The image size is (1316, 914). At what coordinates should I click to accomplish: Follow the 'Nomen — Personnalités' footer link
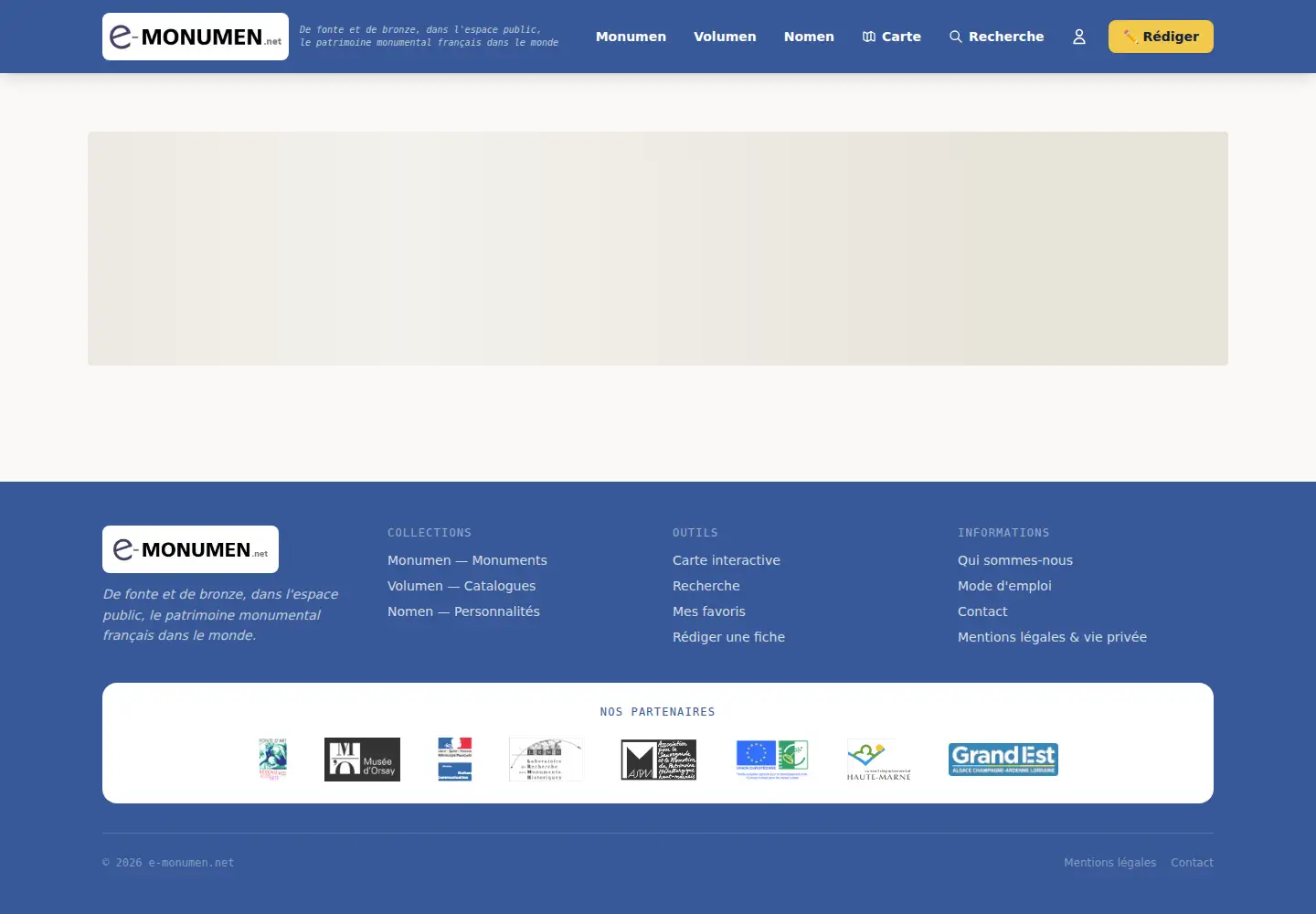(463, 611)
